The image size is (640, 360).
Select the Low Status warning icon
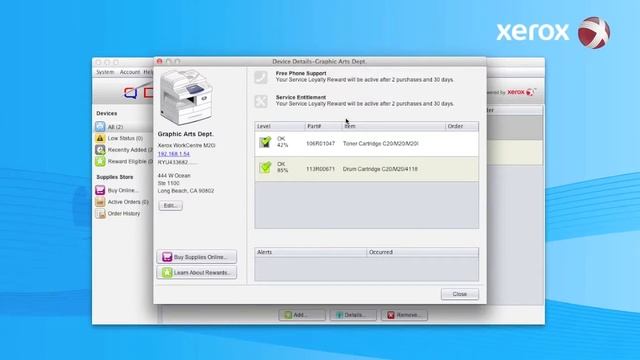click(x=100, y=138)
